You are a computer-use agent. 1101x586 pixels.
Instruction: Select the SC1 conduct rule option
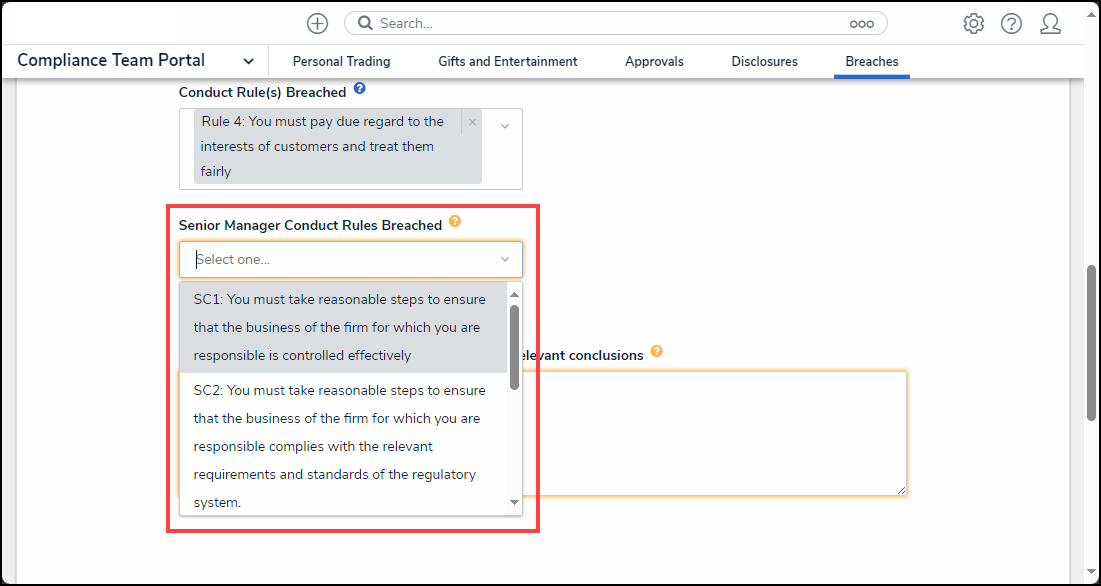[340, 327]
